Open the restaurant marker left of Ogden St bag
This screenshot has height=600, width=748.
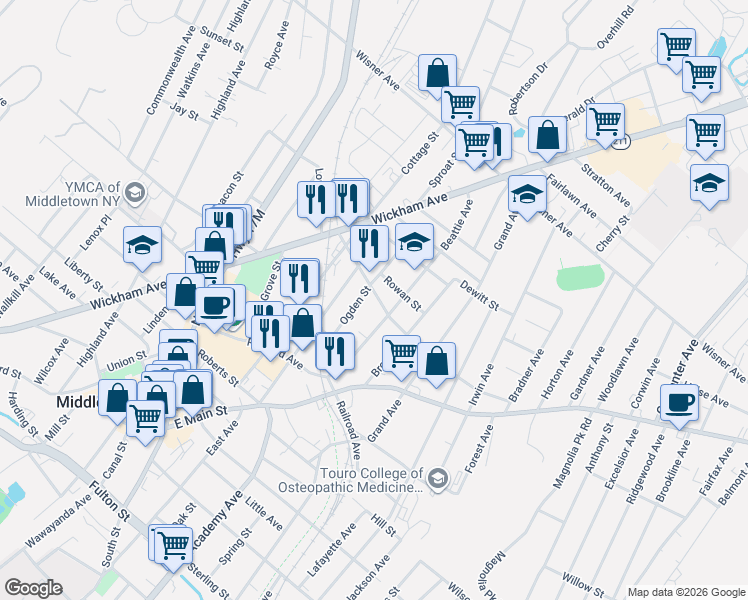pyautogui.click(x=270, y=335)
